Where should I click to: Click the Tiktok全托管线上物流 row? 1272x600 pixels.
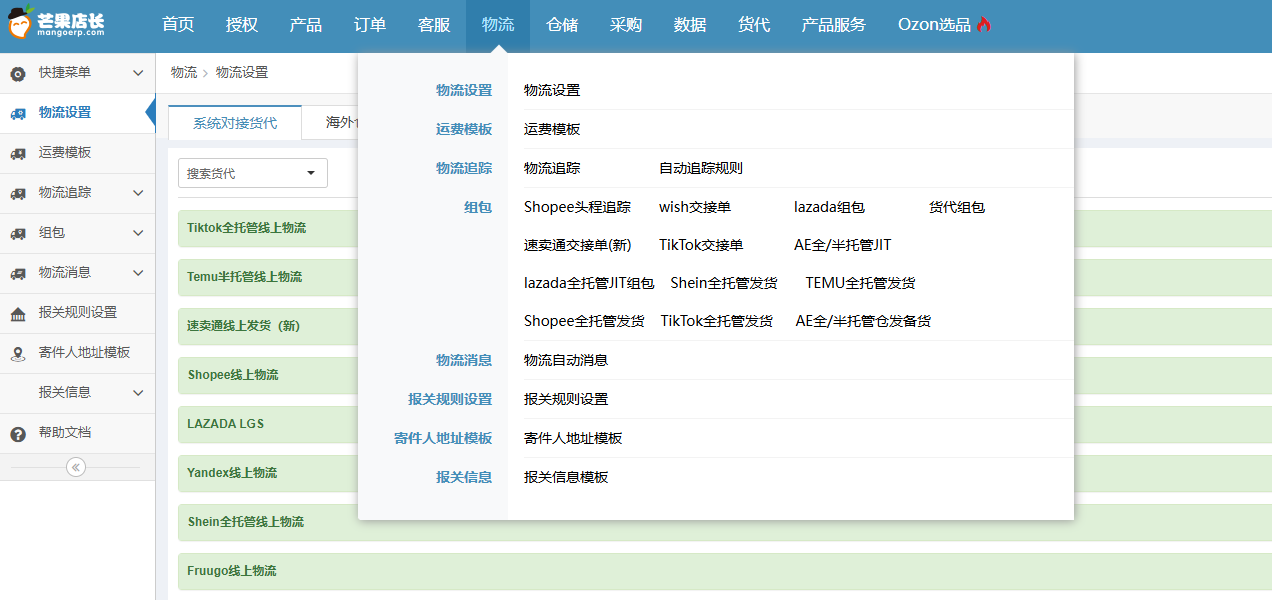click(x=246, y=228)
